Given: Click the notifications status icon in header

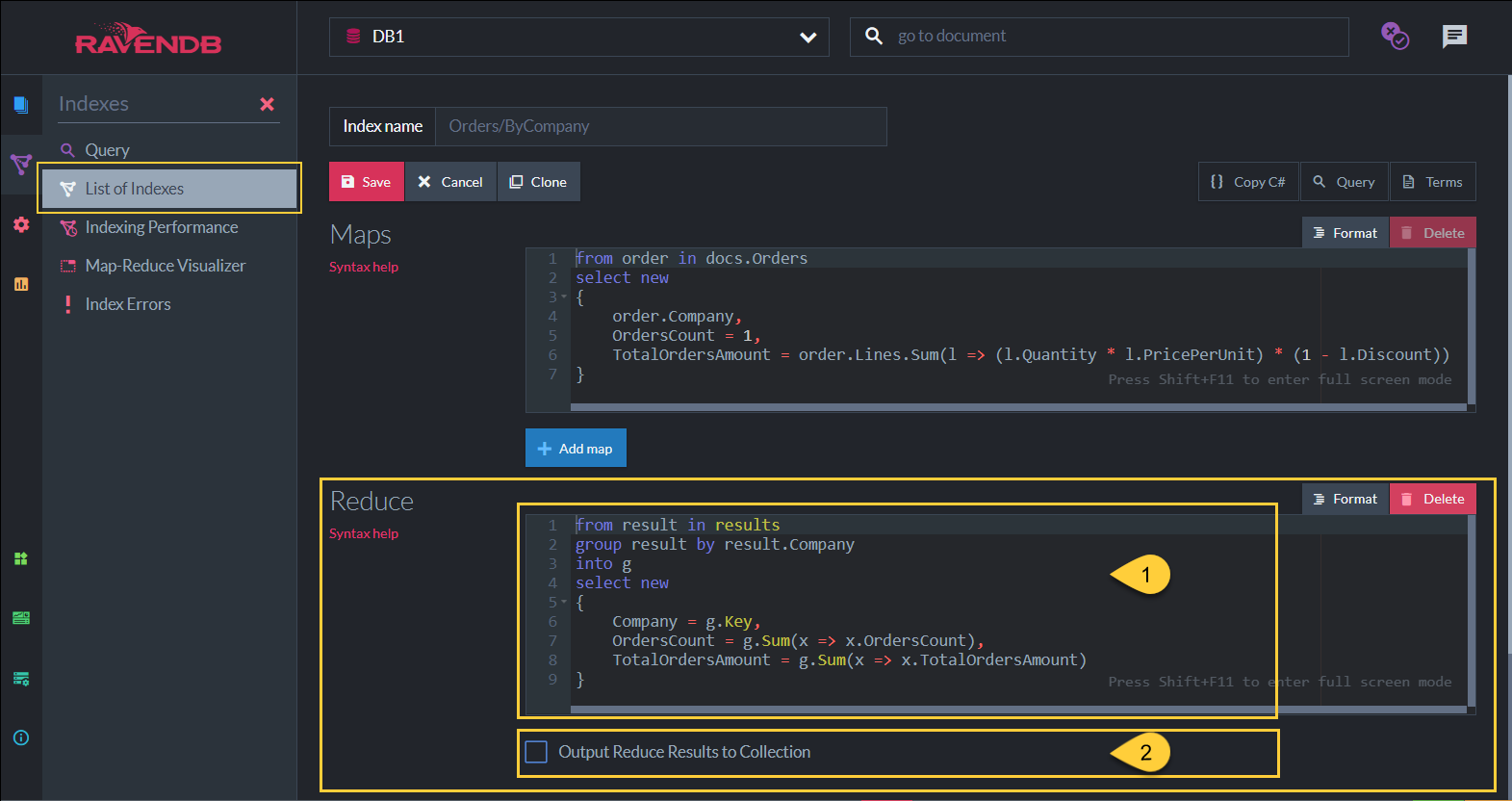Looking at the screenshot, I should tap(1395, 37).
